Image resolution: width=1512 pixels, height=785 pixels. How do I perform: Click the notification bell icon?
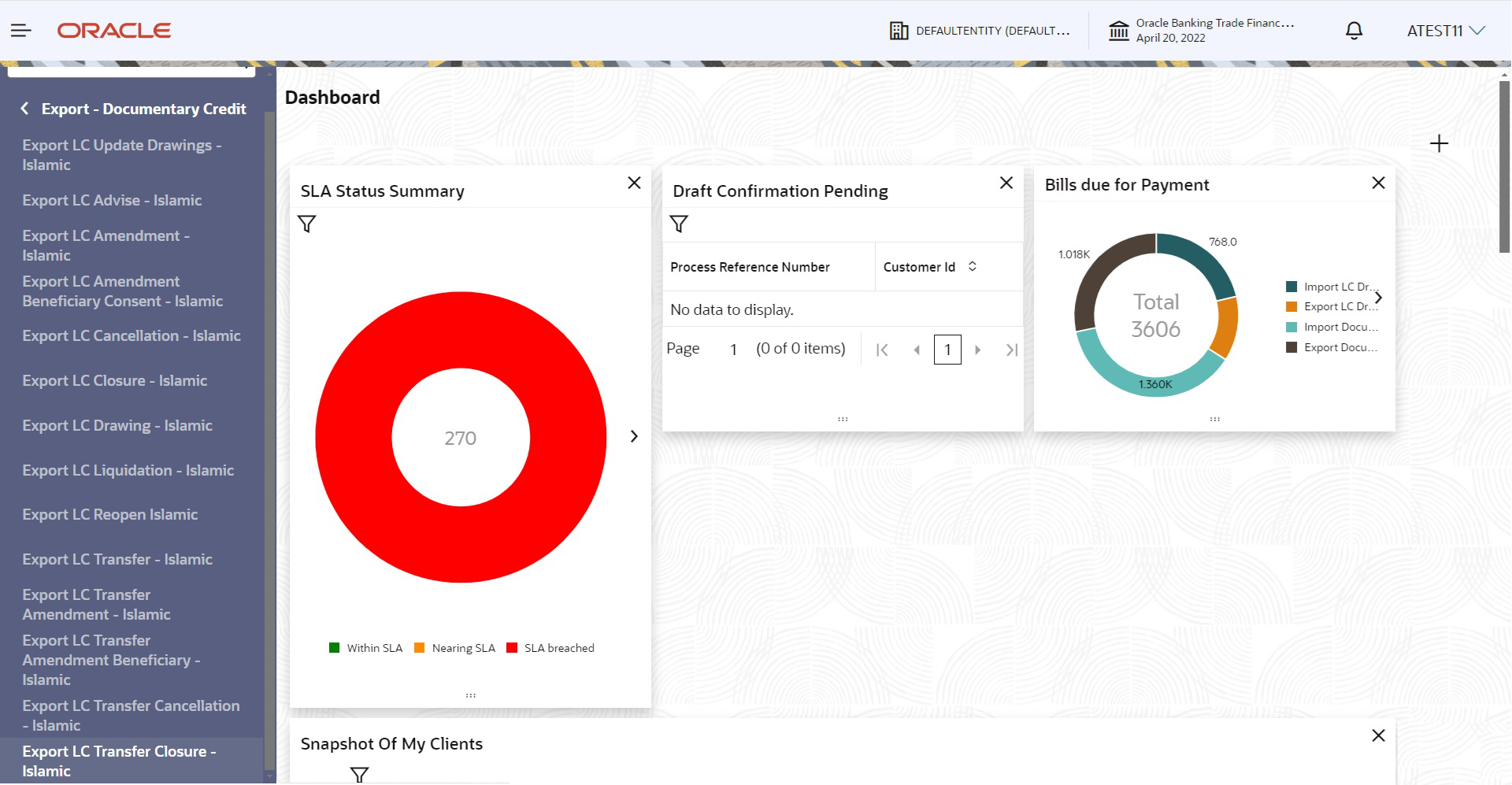(1354, 31)
